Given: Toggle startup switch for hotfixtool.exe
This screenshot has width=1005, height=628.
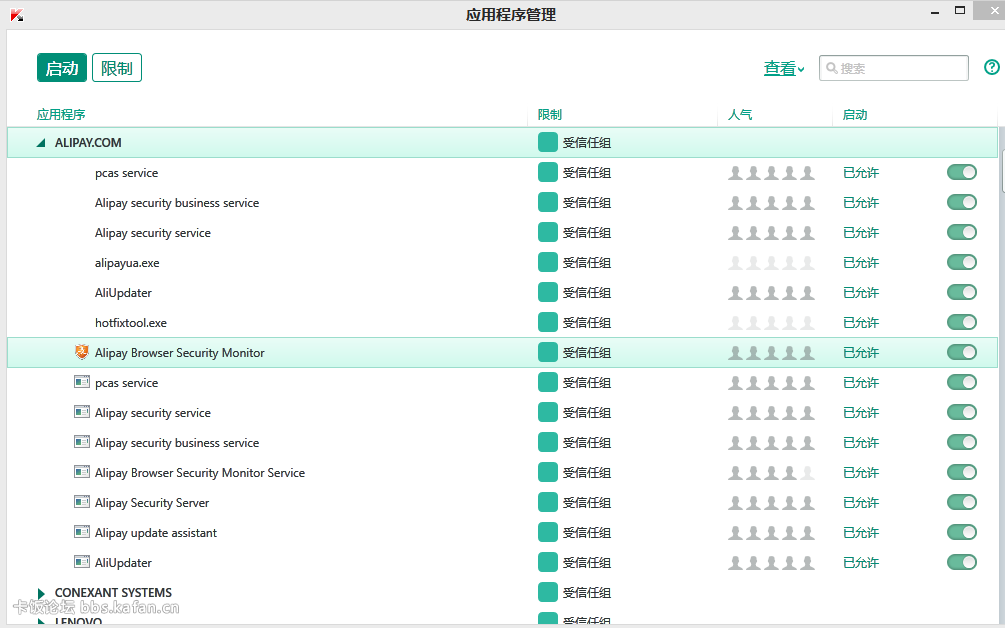Looking at the screenshot, I should [x=961, y=322].
